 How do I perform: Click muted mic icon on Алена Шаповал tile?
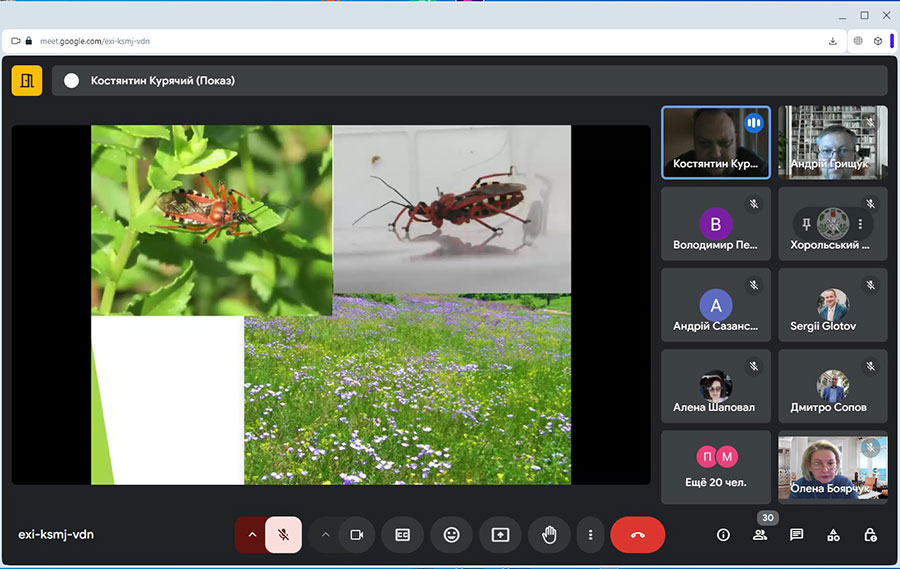[754, 366]
